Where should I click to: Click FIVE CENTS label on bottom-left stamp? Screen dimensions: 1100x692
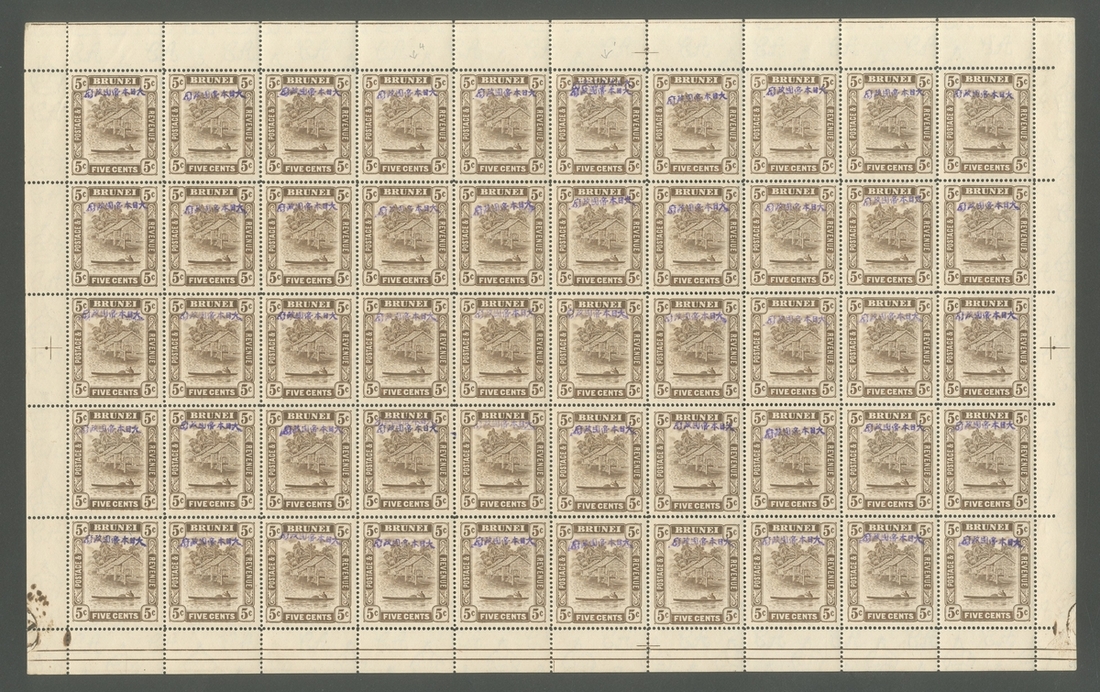pos(115,616)
